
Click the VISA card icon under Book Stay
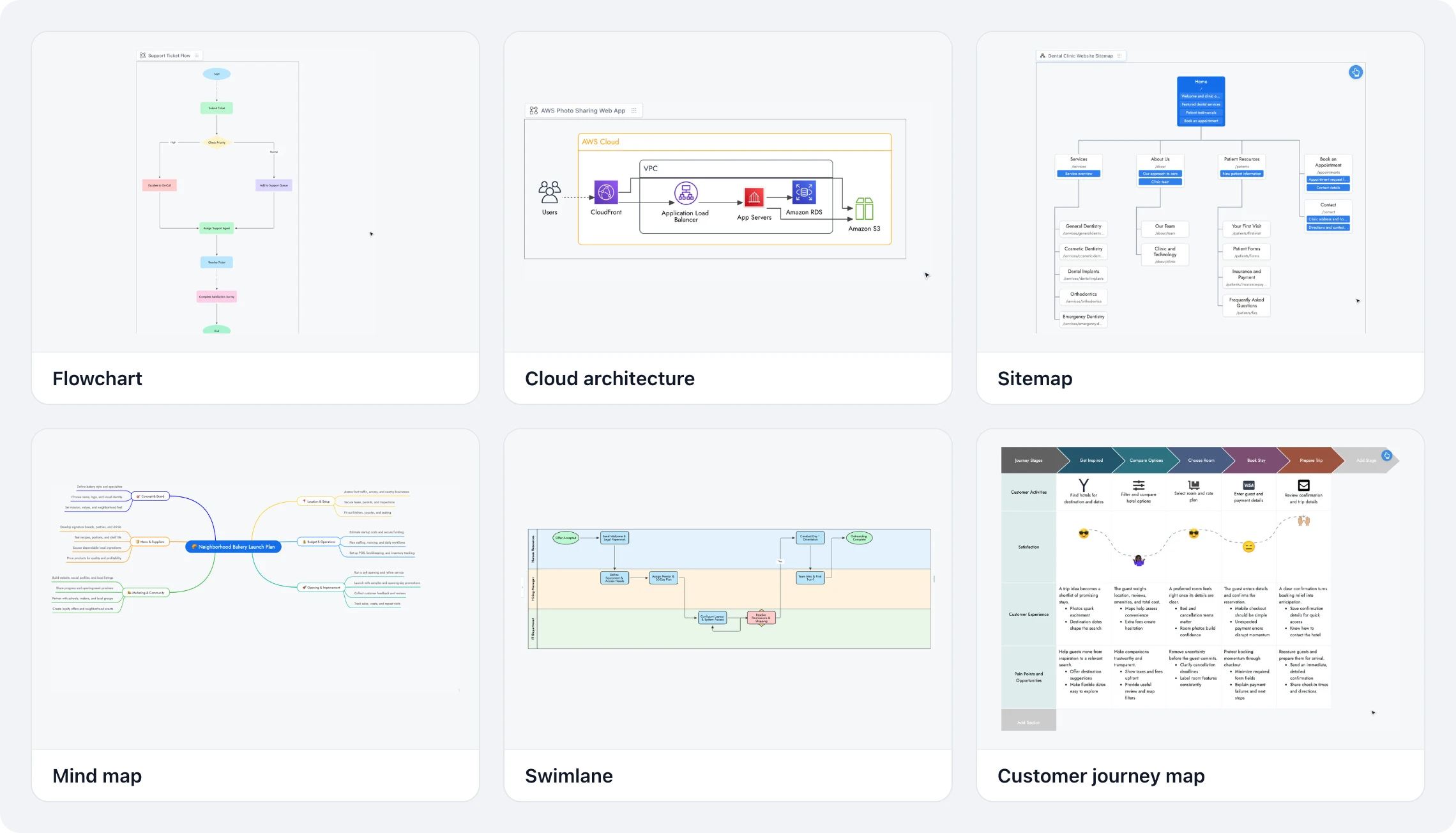(1249, 485)
